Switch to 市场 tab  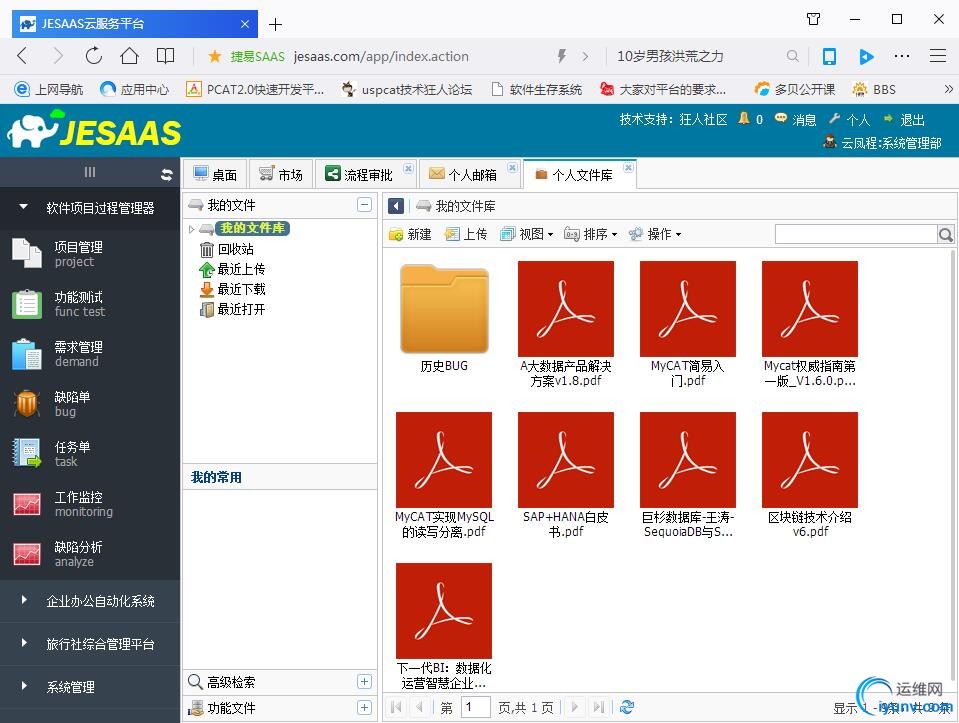point(281,175)
